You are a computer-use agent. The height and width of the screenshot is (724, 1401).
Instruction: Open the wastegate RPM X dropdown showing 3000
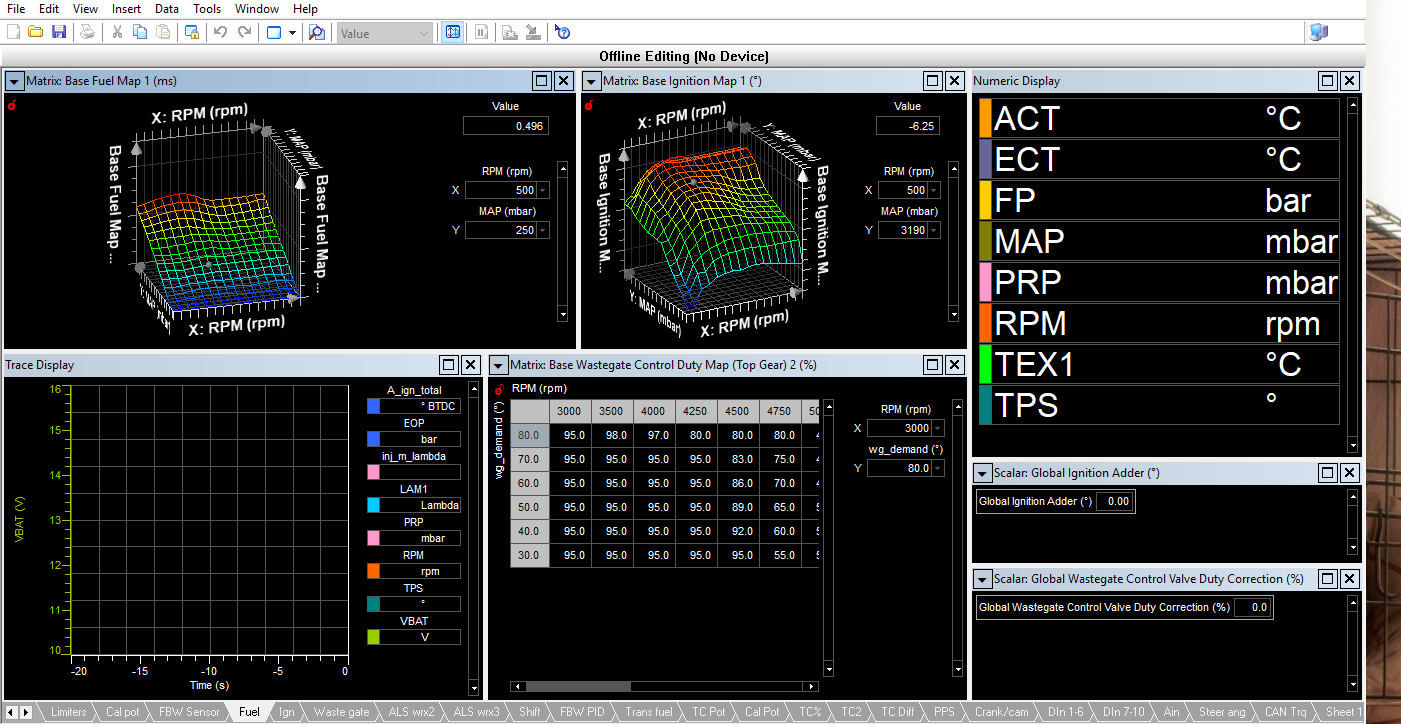point(939,428)
